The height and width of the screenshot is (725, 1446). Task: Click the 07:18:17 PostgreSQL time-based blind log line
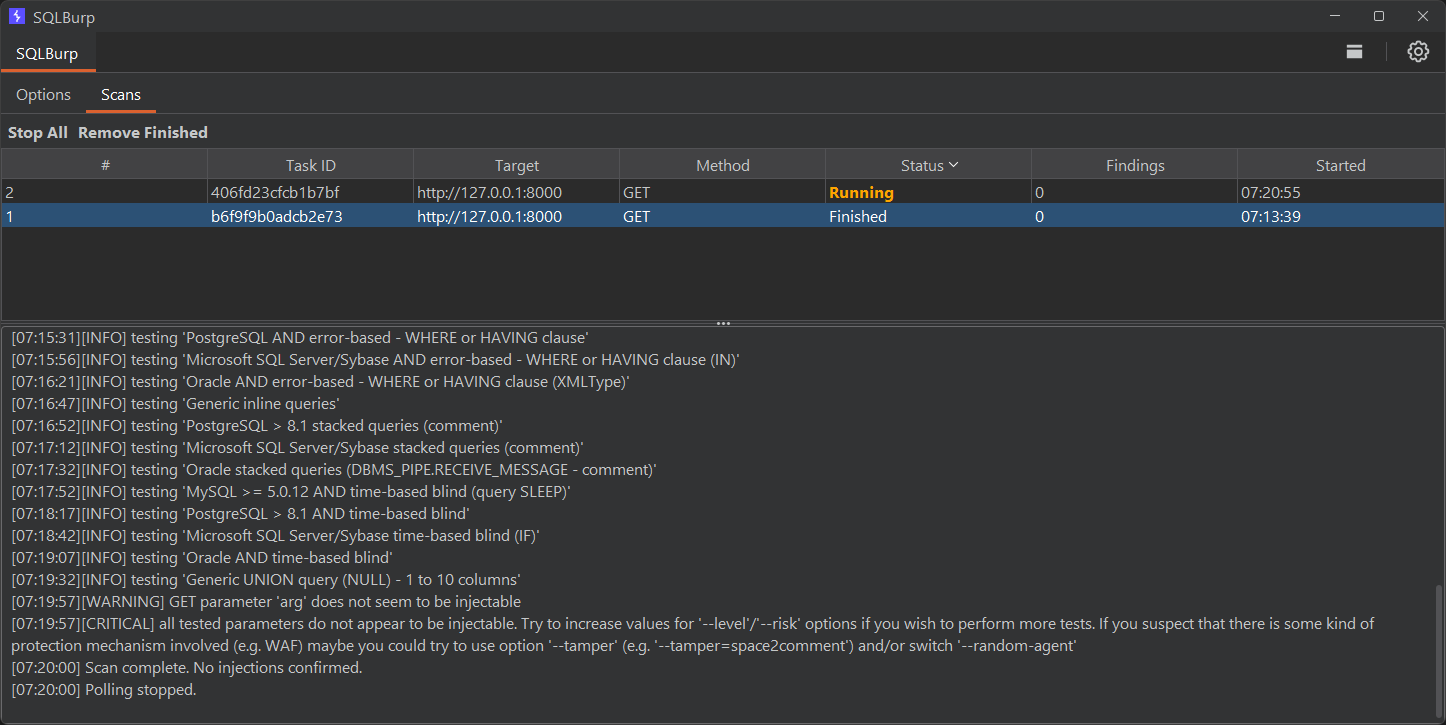click(x=240, y=514)
